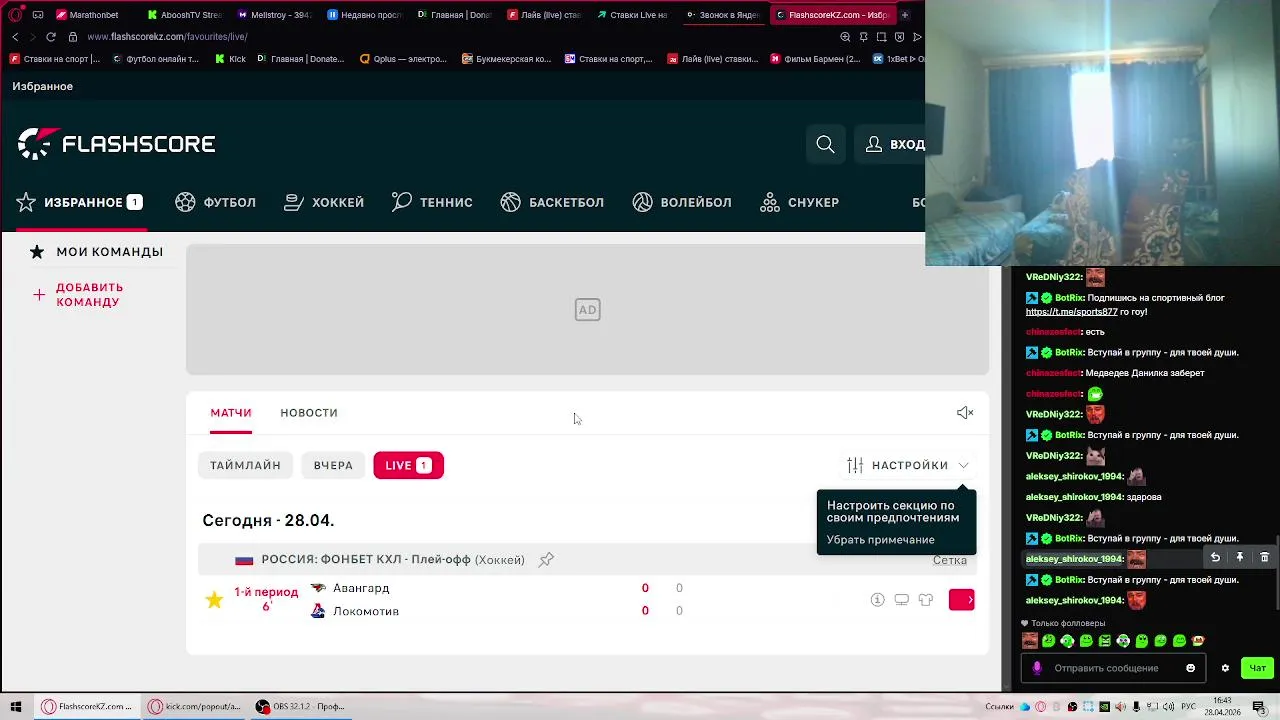Click the Flashscore logo
Screen dimensions: 1280x720
[116, 144]
